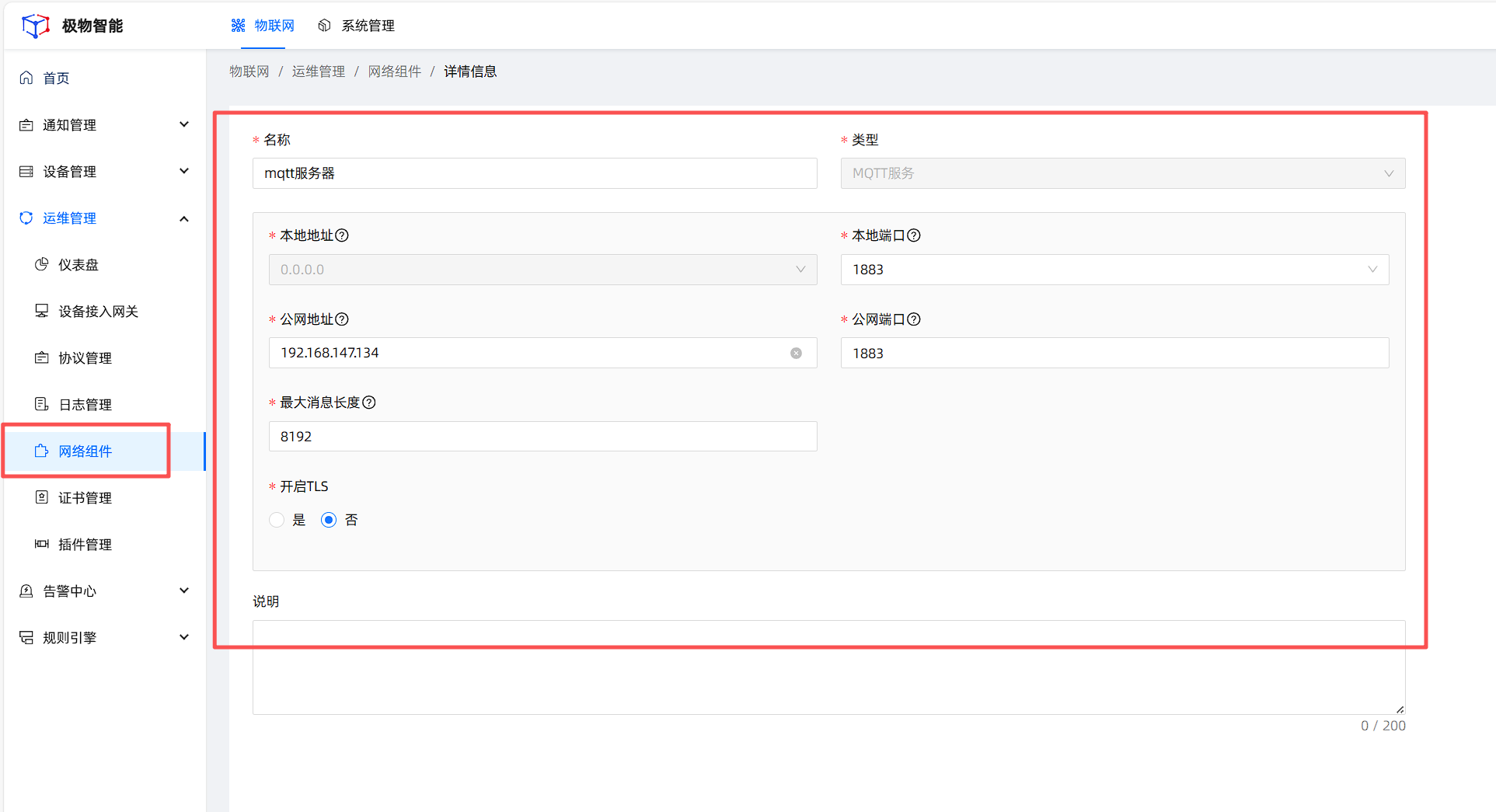Click the 最大消息长度 input field
Screen dimensions: 1496x812
pos(542,437)
